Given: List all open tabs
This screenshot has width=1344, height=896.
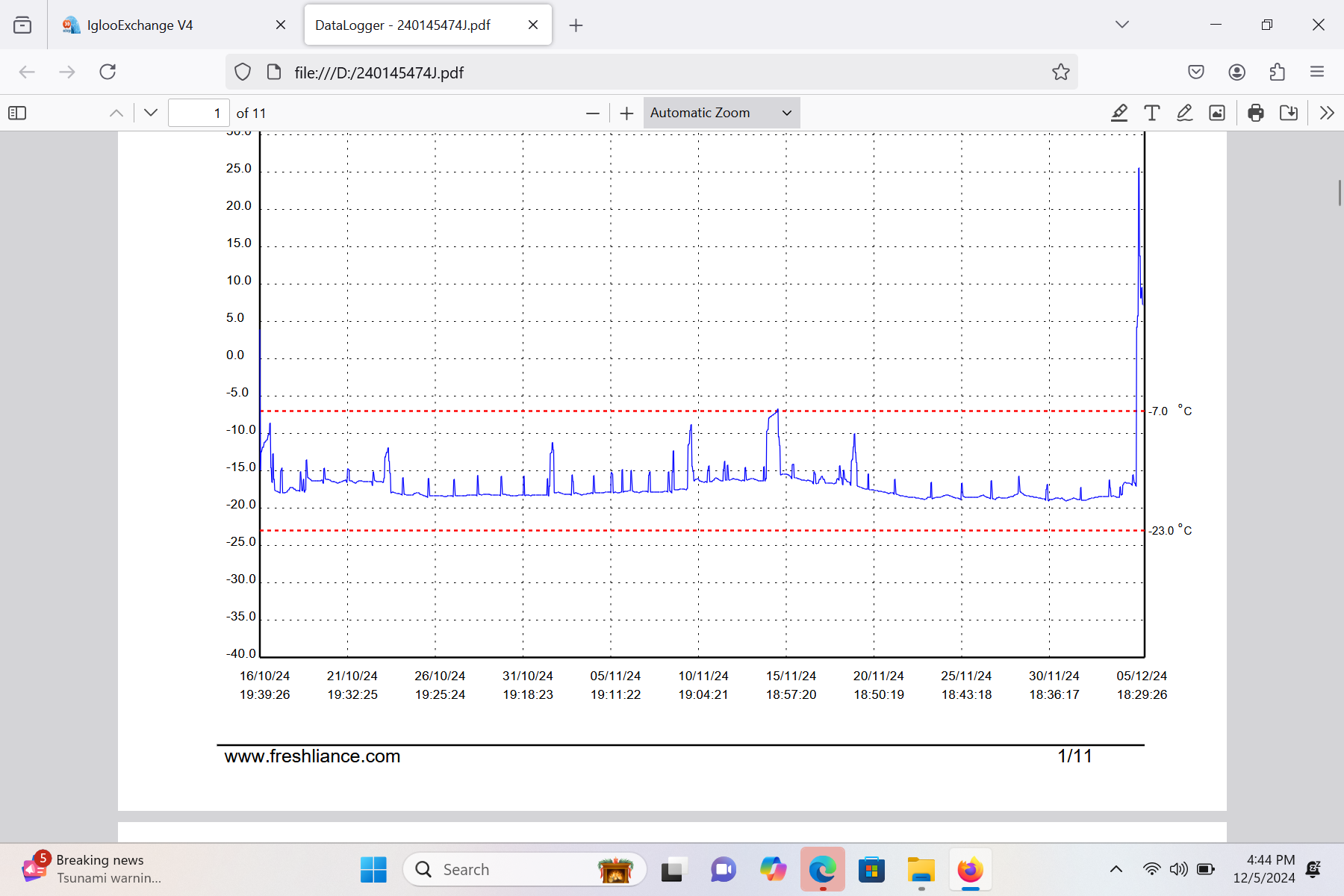Looking at the screenshot, I should pyautogui.click(x=1121, y=25).
